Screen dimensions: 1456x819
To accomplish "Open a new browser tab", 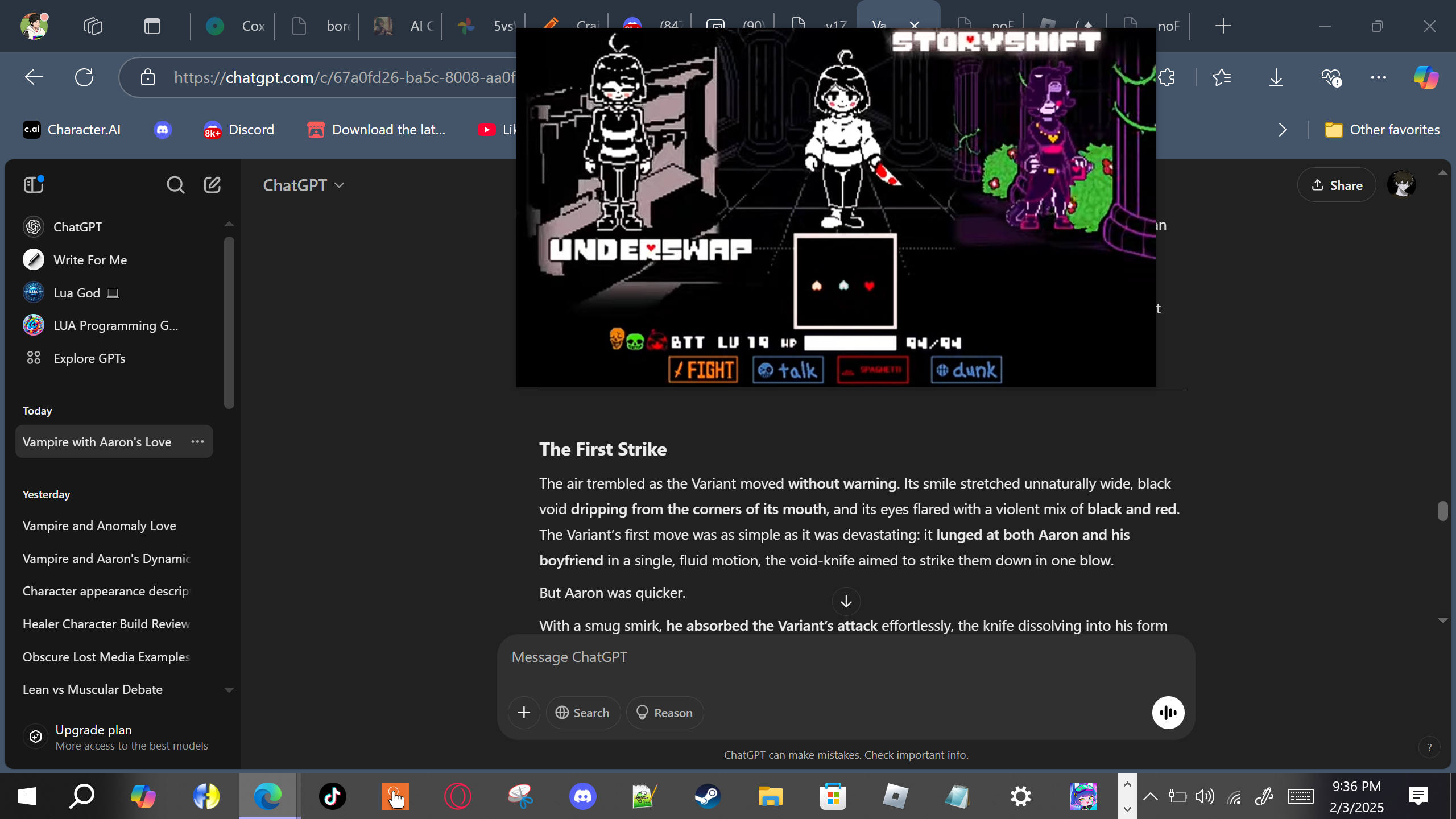I will [x=1223, y=26].
